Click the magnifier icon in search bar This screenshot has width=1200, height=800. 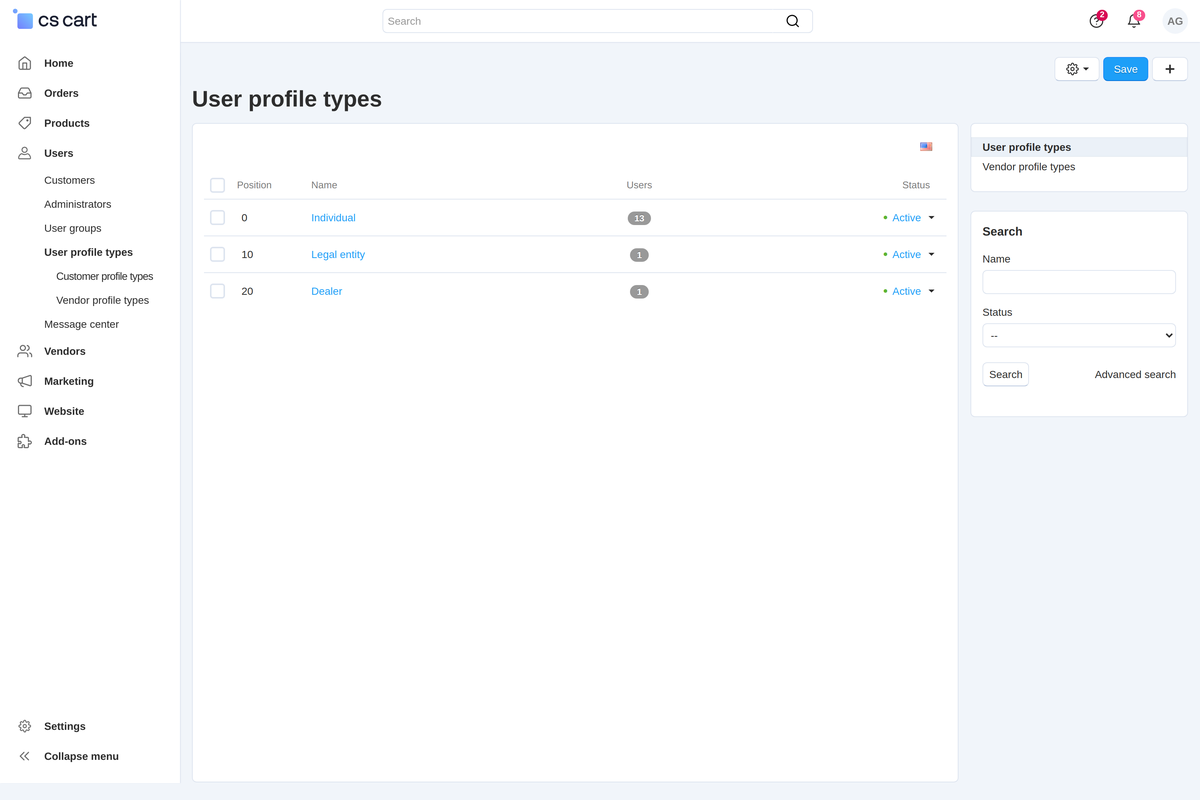[793, 21]
